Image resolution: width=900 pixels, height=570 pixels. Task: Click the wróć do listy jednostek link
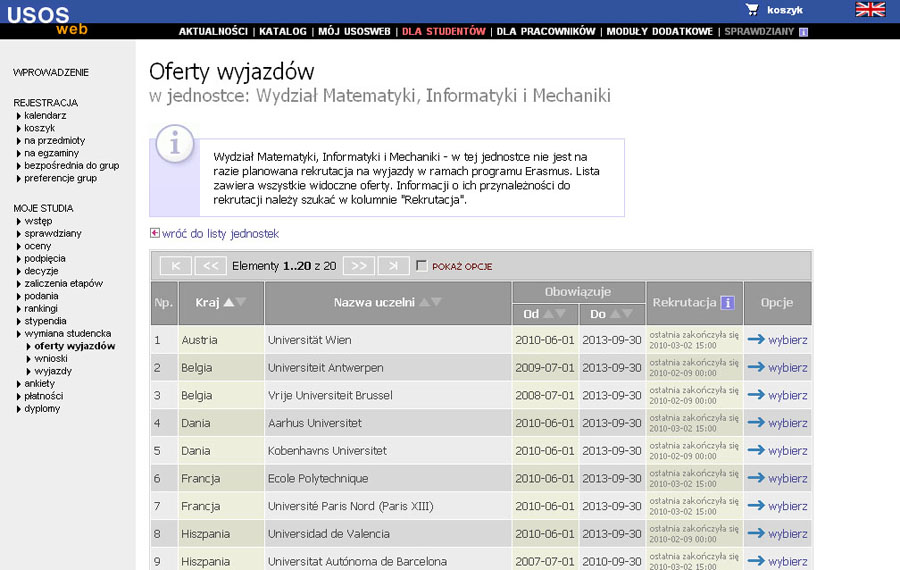point(219,234)
